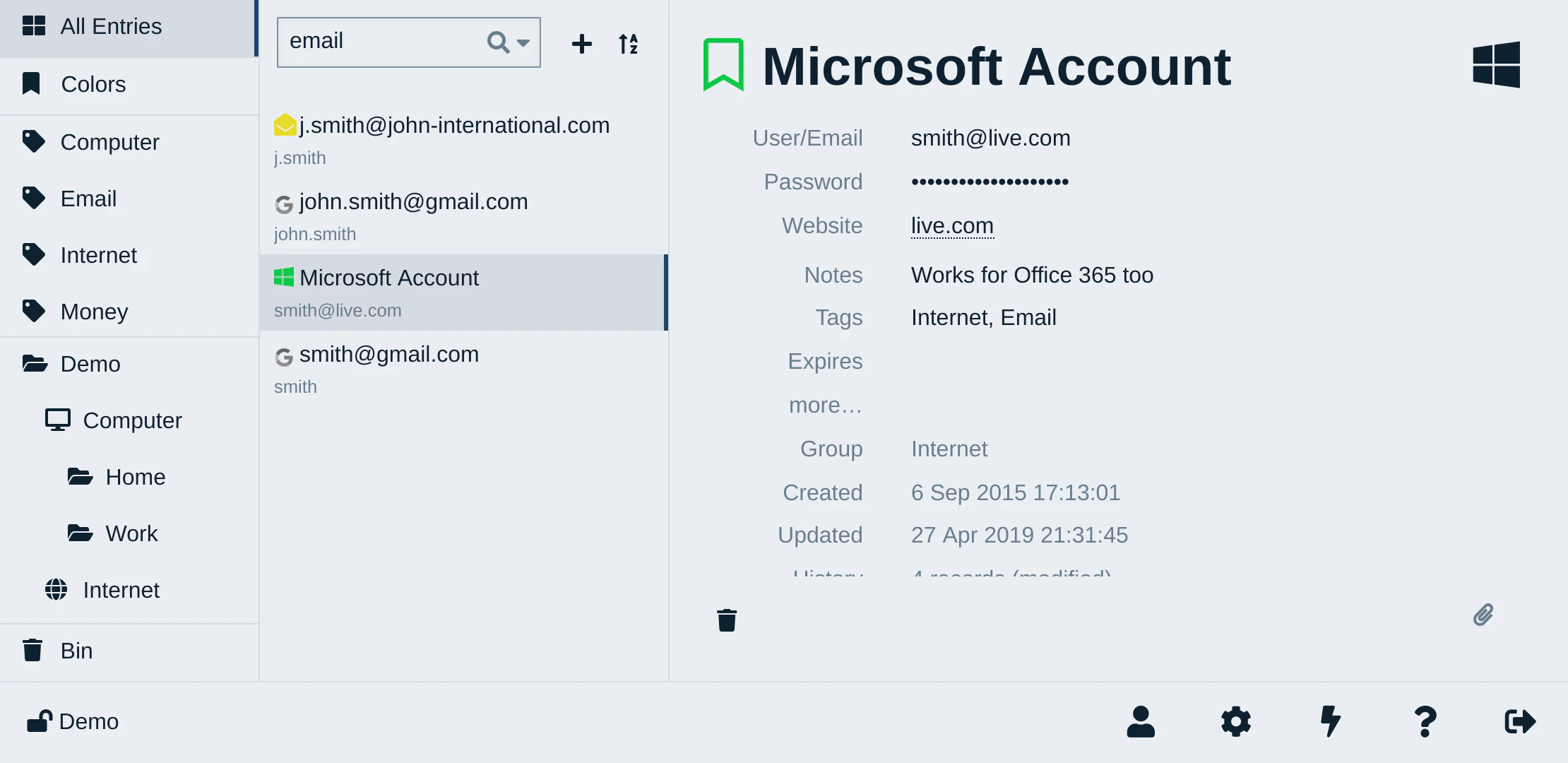Click the green bookmark color icon
Viewport: 1568px width, 763px height.
pos(723,65)
